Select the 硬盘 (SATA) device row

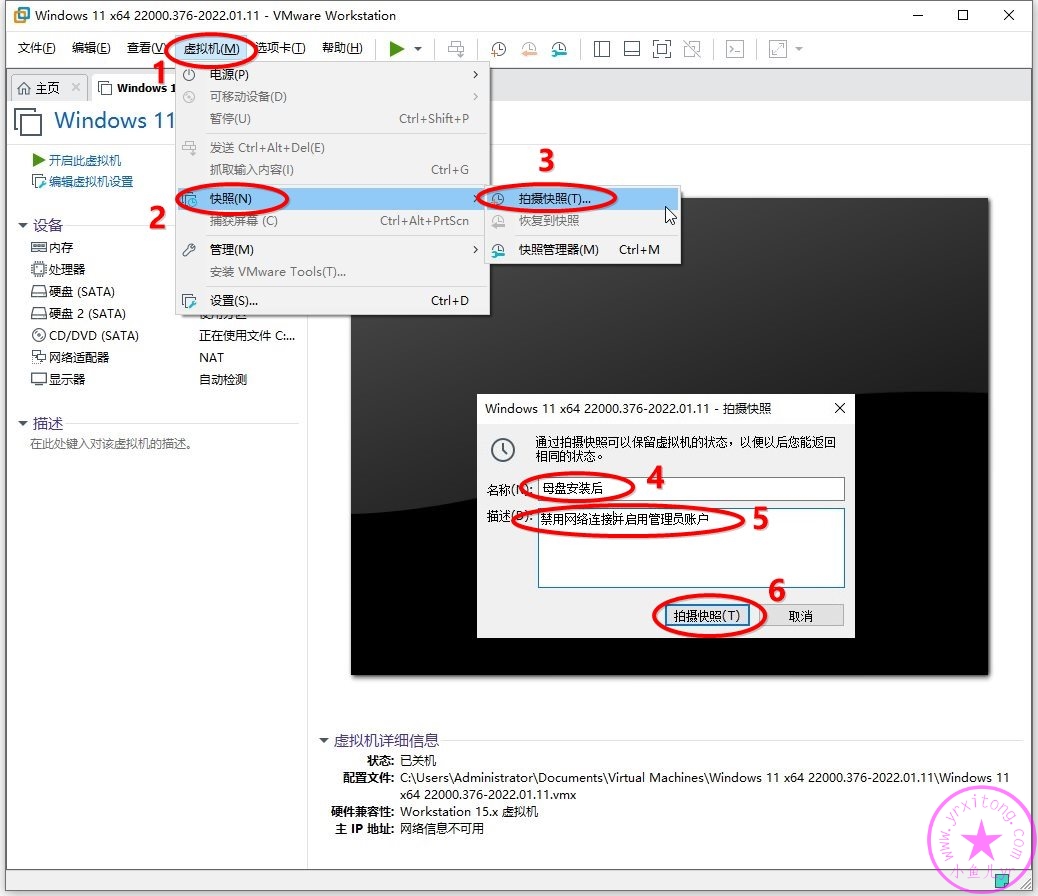point(73,291)
